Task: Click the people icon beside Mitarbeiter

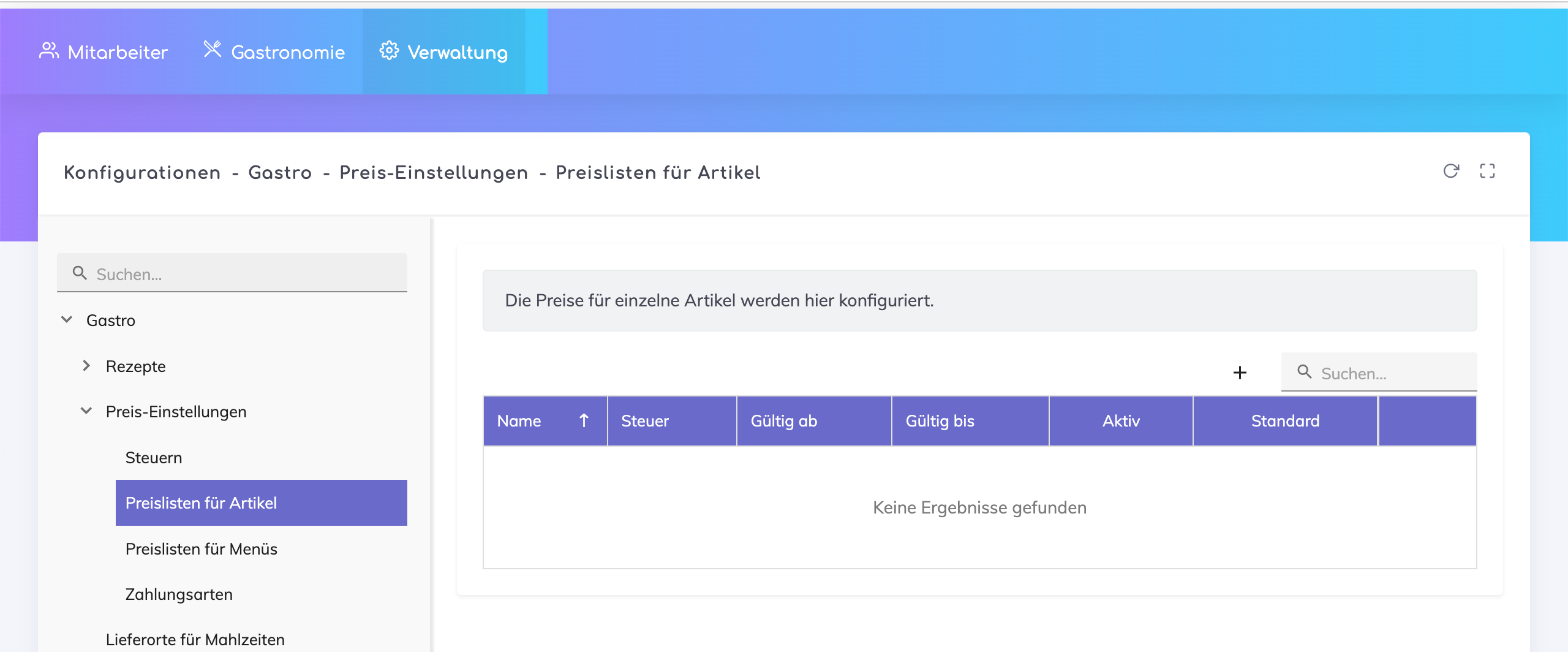Action: [x=49, y=51]
